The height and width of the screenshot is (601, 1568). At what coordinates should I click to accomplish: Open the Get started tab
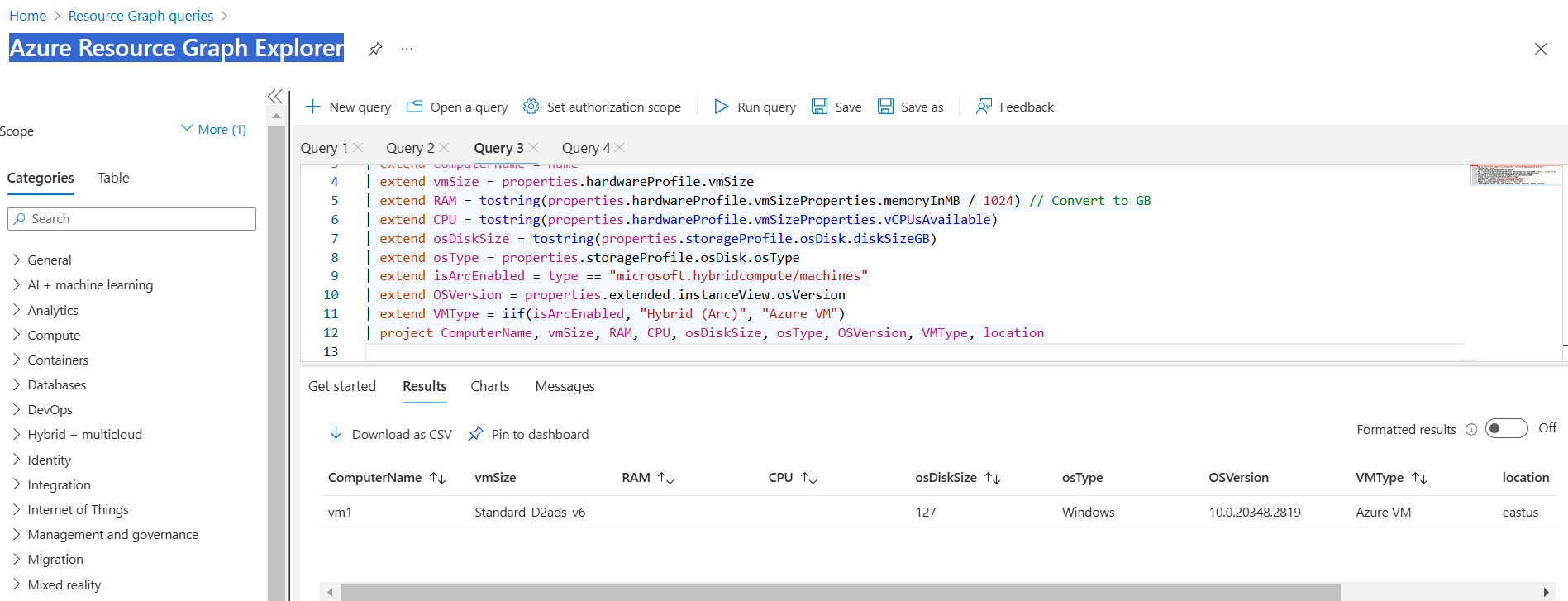(x=342, y=386)
